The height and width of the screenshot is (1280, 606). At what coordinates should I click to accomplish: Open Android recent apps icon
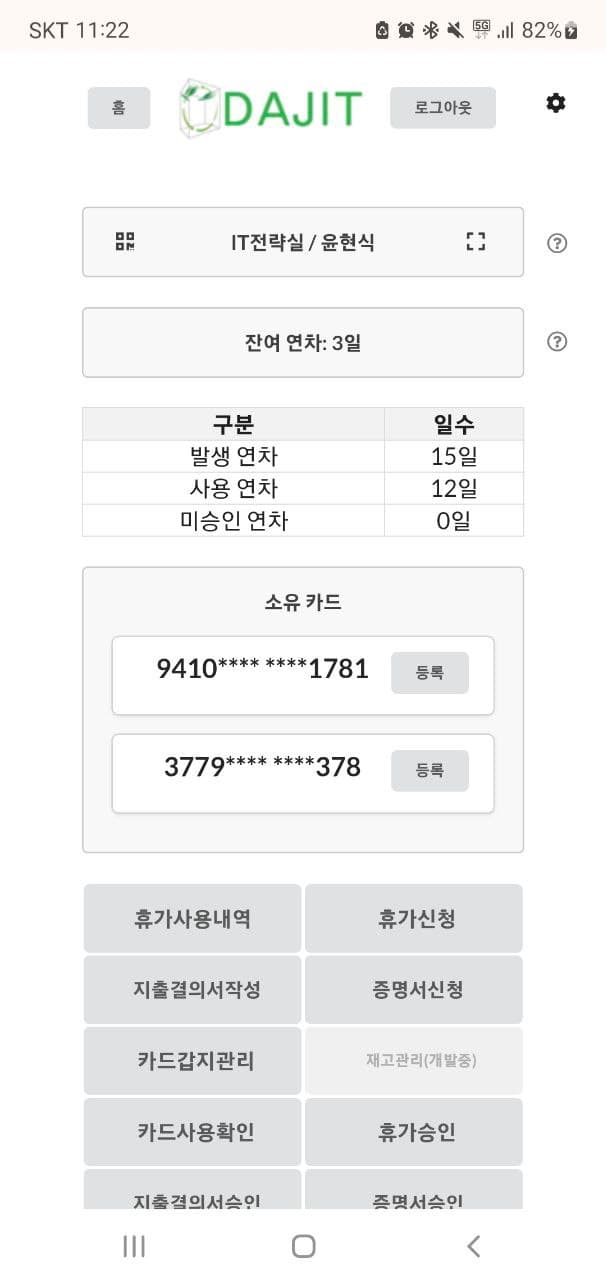(x=133, y=1245)
